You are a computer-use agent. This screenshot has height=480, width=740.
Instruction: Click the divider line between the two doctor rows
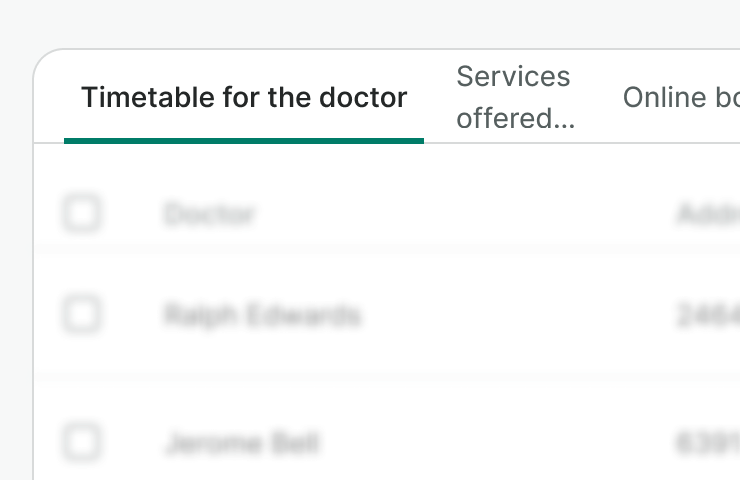[400, 377]
